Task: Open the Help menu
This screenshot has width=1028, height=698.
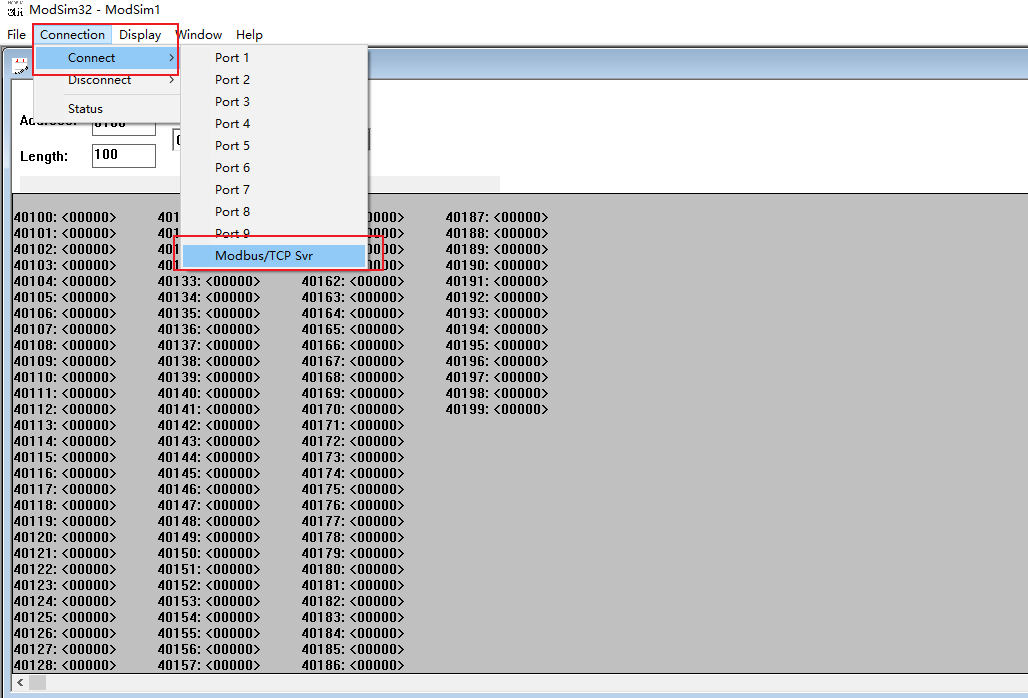Action: point(249,35)
